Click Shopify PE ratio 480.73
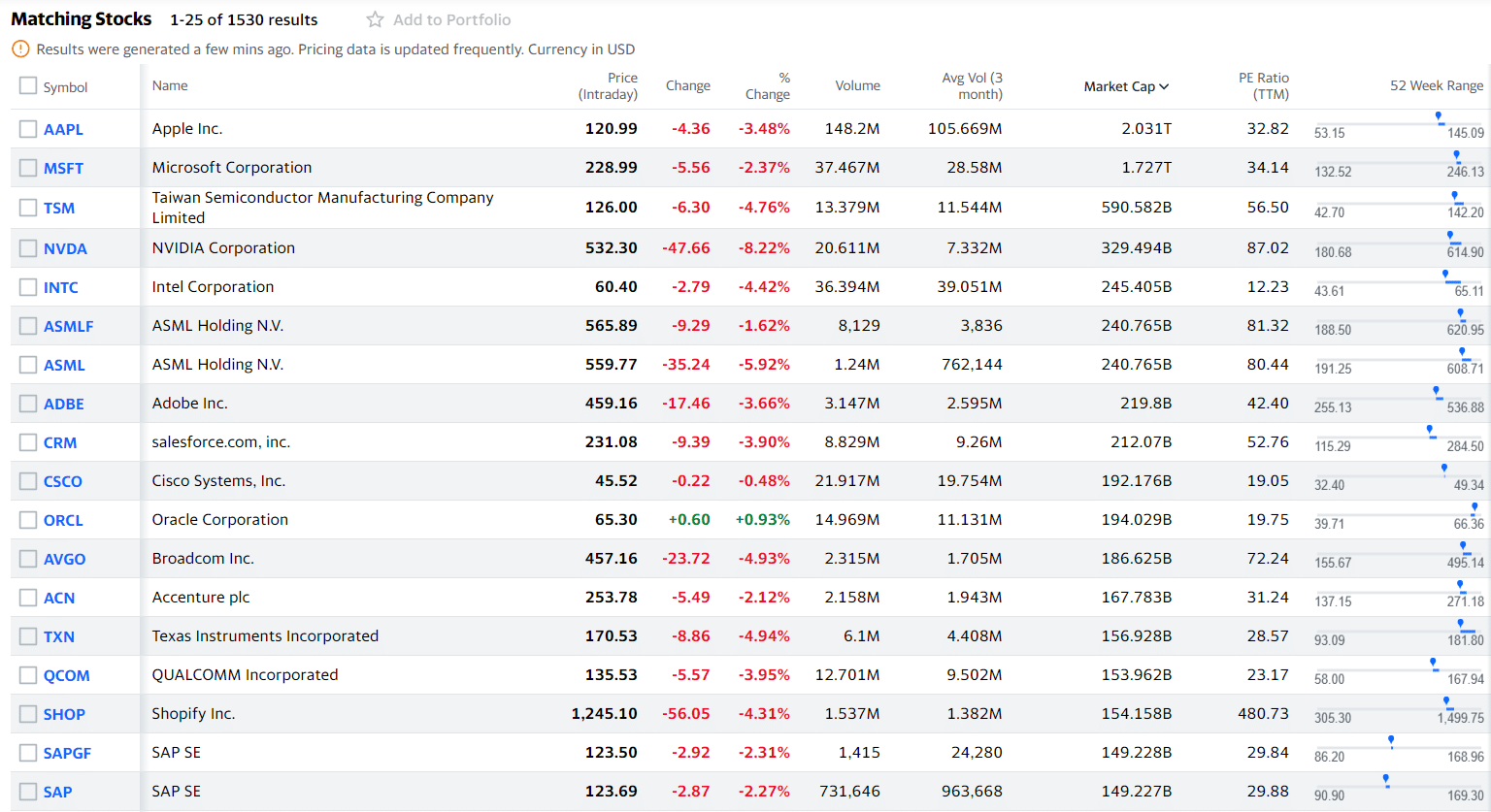 (x=1263, y=713)
